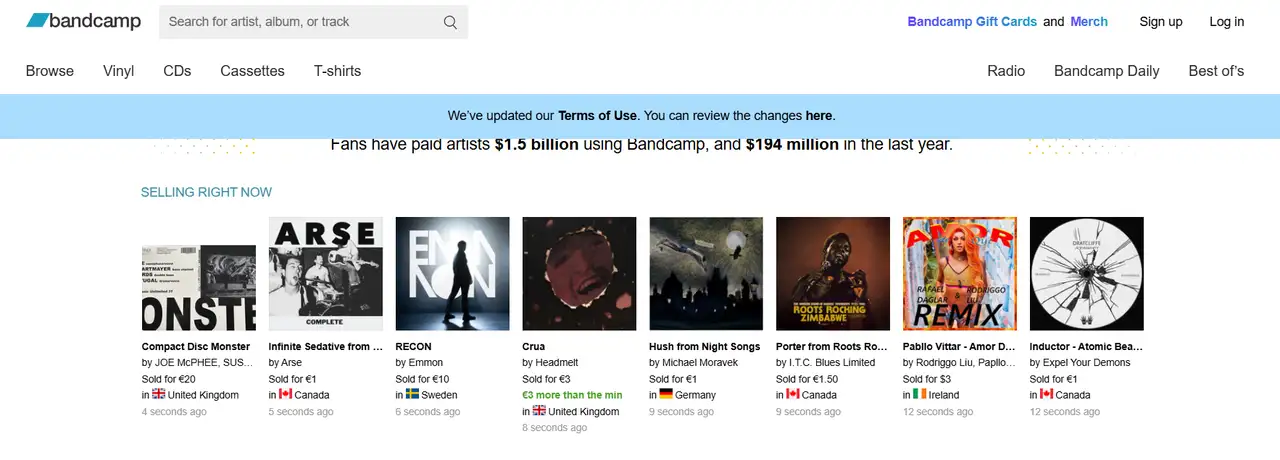This screenshot has width=1280, height=460.
Task: Click UK flag under Crua
Action: [x=539, y=410]
